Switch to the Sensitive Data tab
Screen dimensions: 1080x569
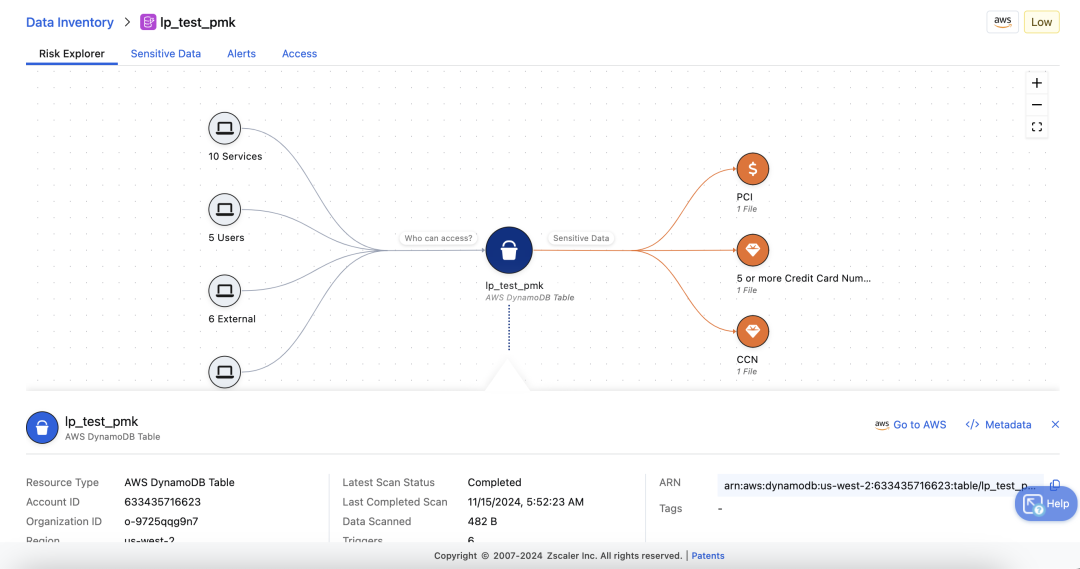[165, 54]
